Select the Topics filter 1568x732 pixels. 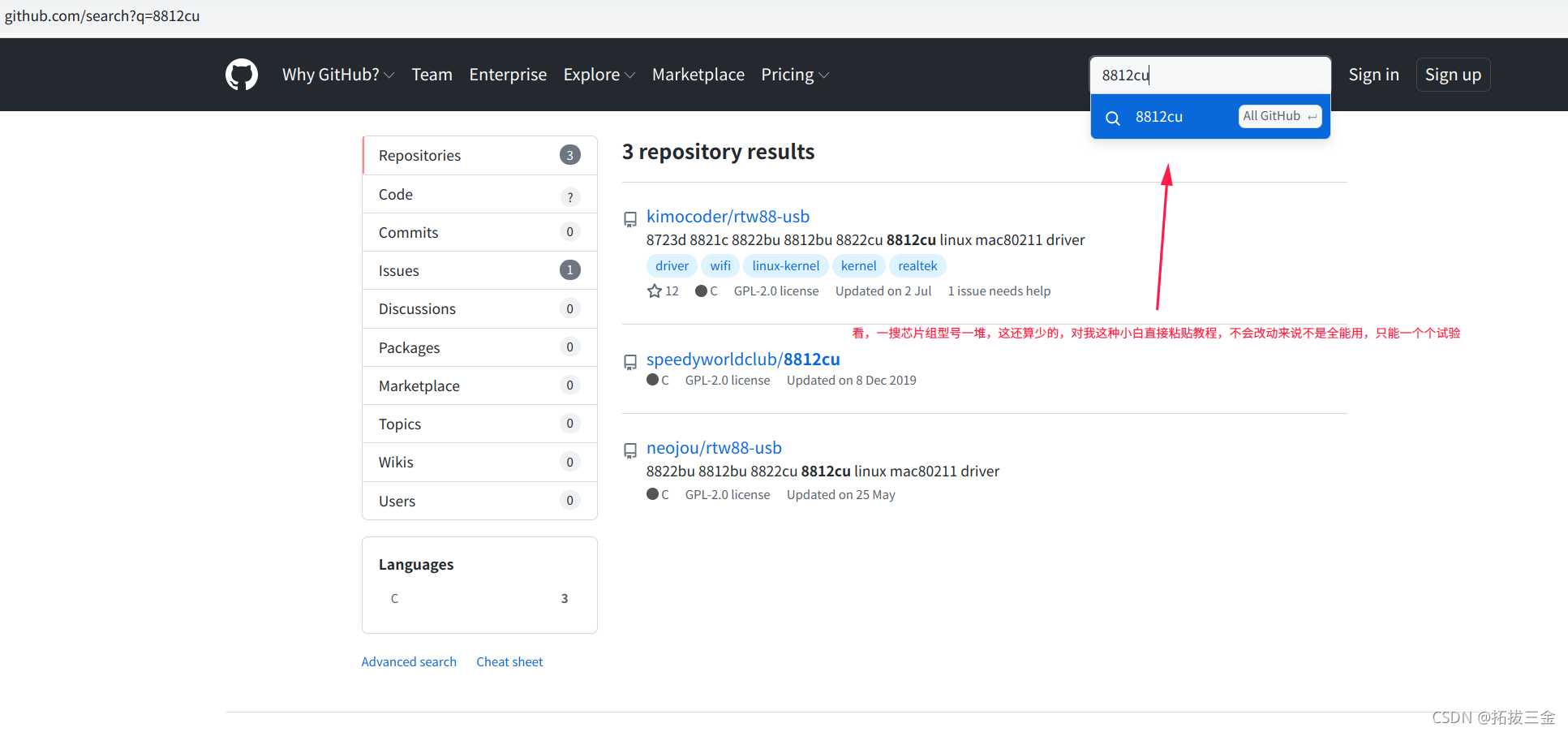(x=479, y=424)
